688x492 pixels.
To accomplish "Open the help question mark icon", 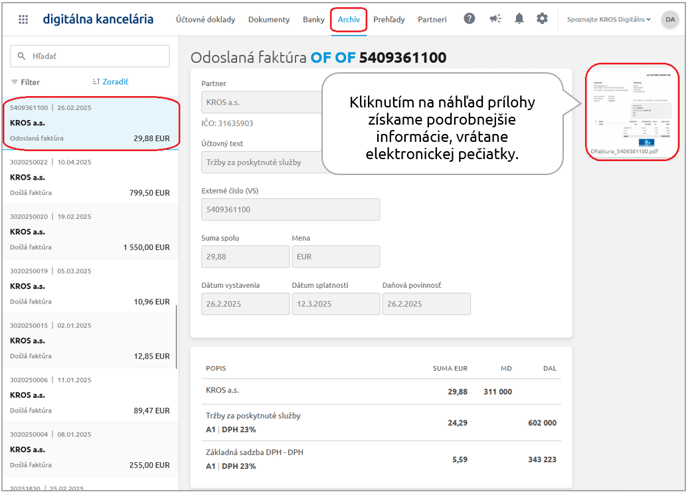I will click(x=469, y=18).
